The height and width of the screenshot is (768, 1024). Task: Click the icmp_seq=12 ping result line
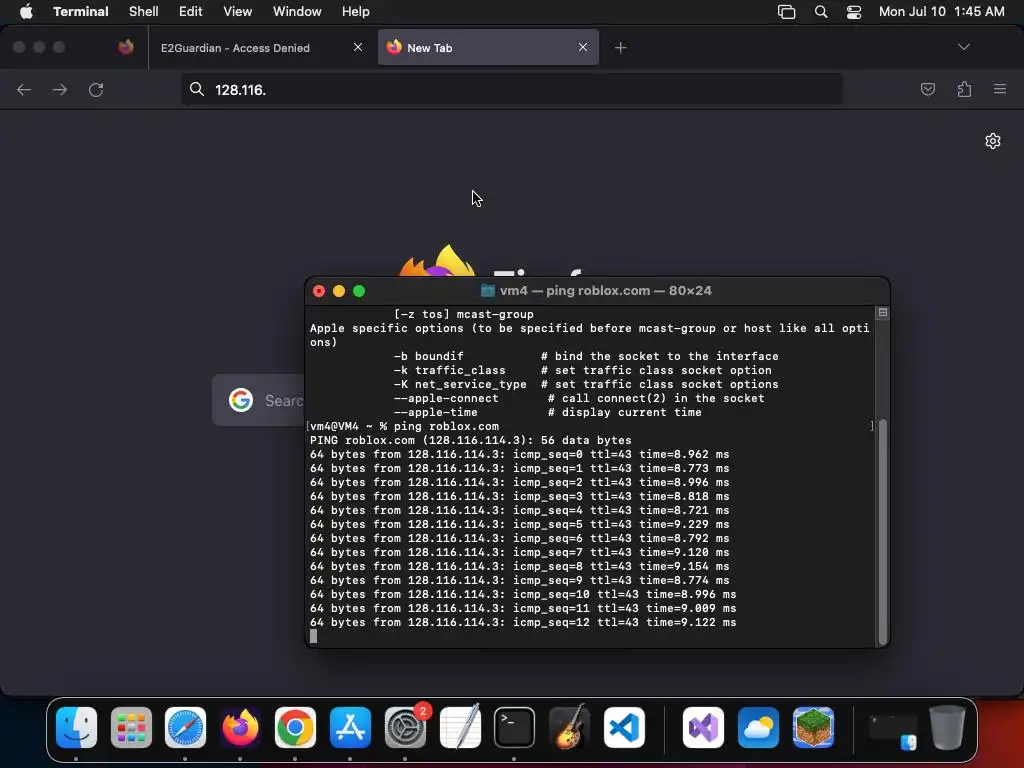522,622
